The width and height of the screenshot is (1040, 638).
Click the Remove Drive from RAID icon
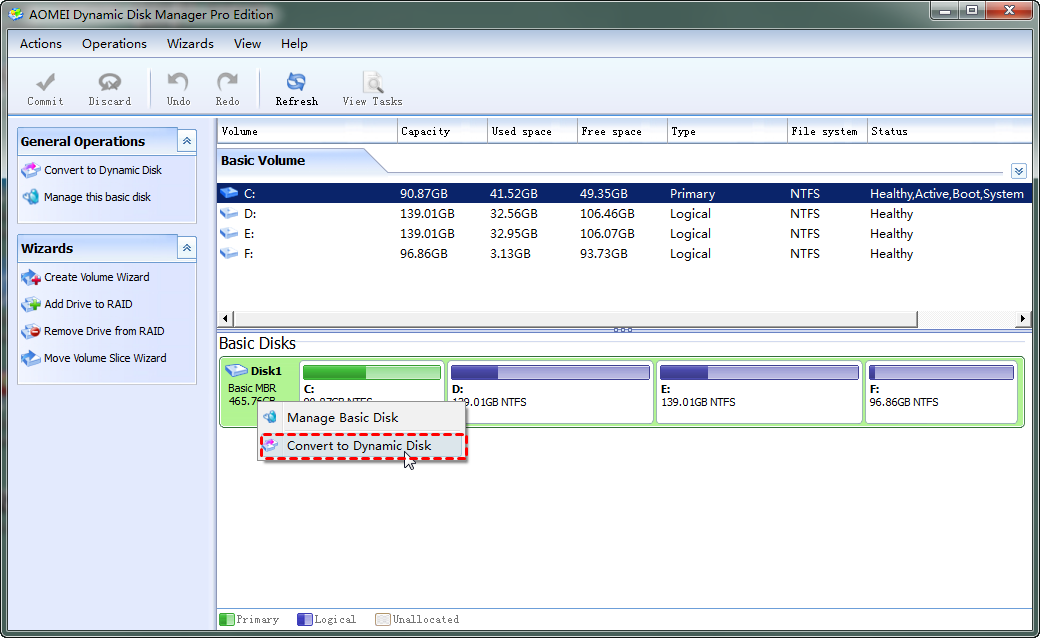click(31, 331)
